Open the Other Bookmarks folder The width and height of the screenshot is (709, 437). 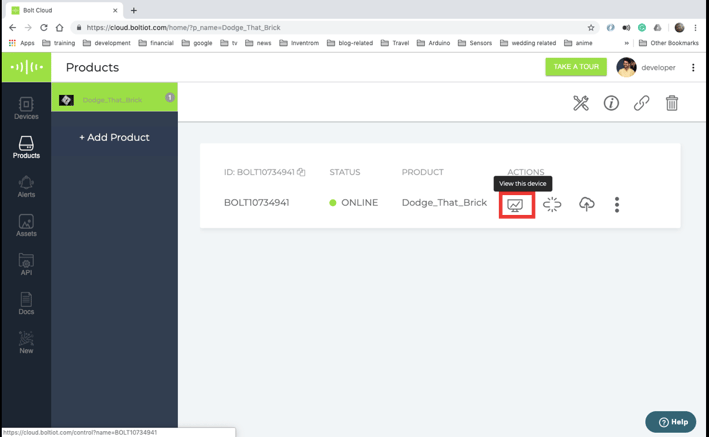669,43
